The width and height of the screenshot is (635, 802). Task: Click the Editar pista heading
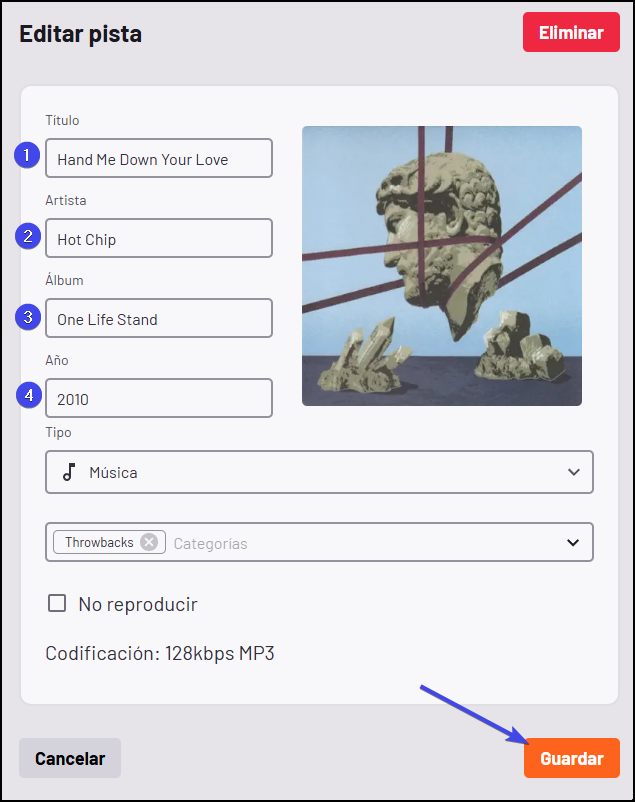80,34
